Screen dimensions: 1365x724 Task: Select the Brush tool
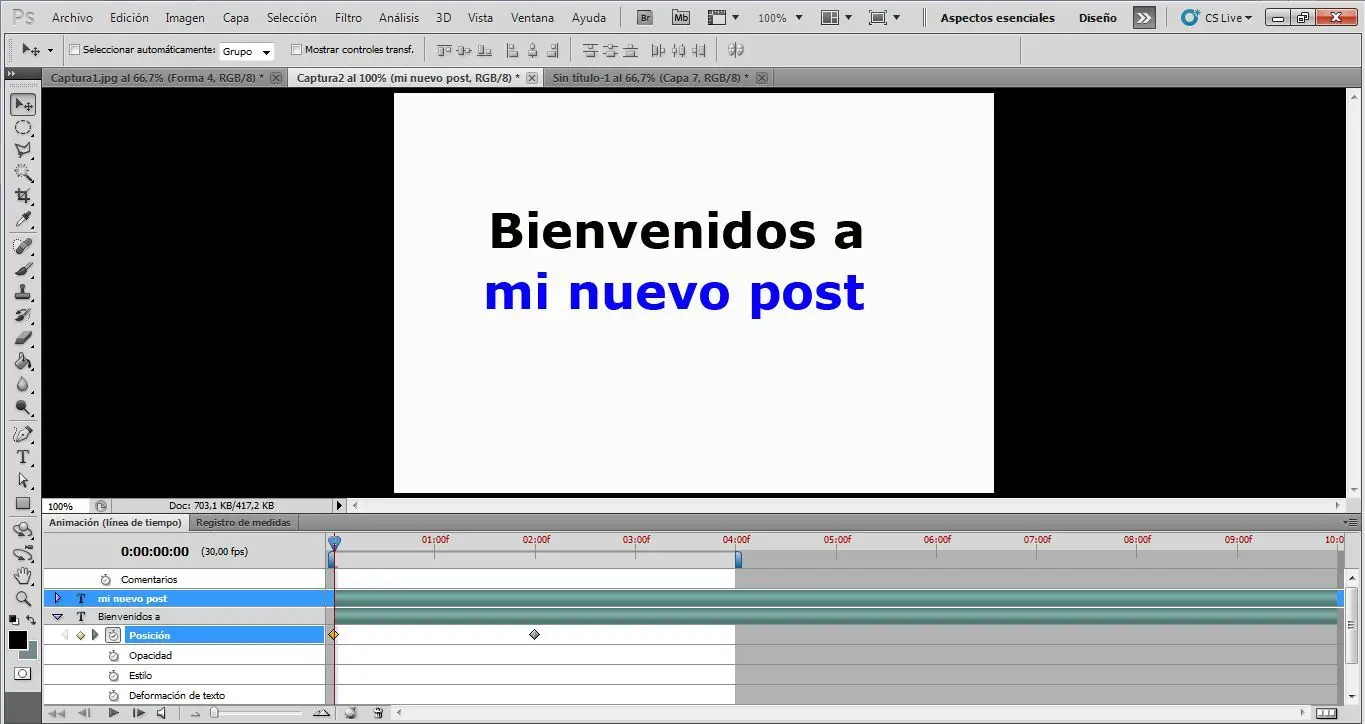pyautogui.click(x=23, y=270)
